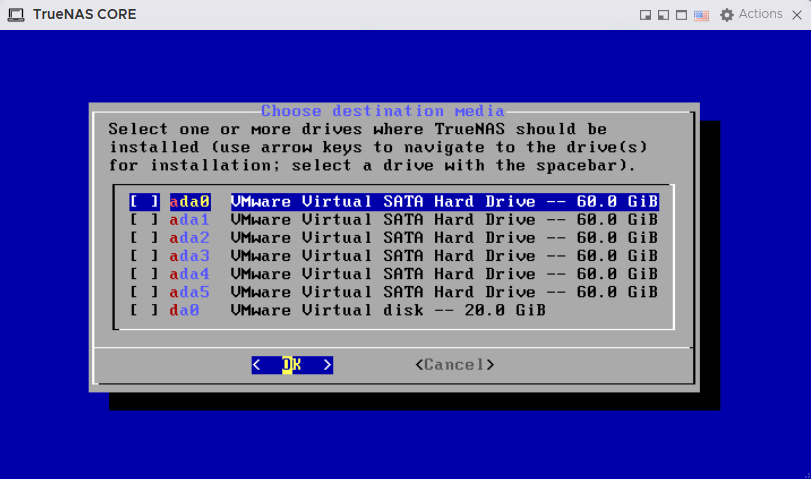Toggle the ada1 drive checkbox
This screenshot has height=479, width=811.
144,219
